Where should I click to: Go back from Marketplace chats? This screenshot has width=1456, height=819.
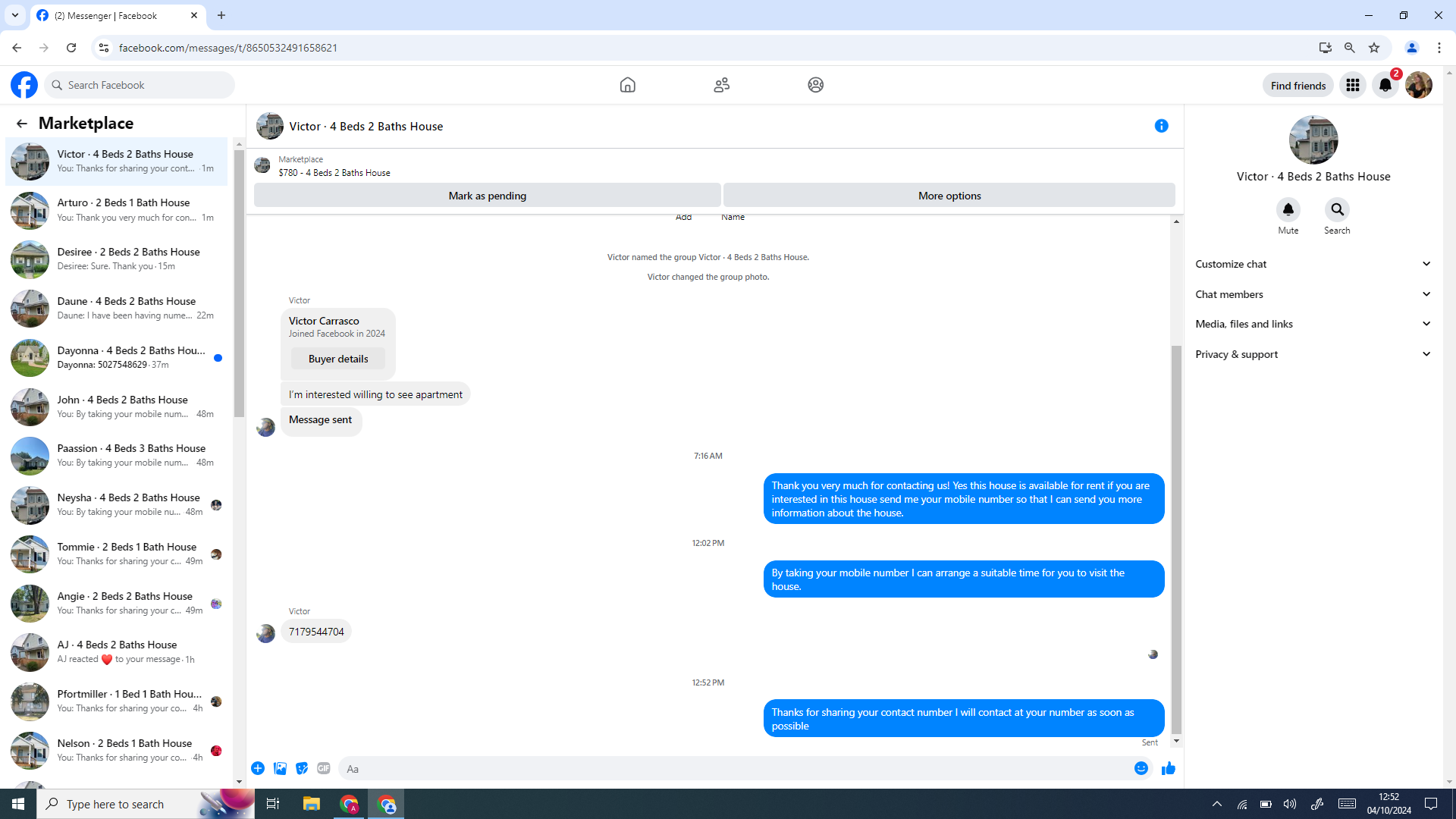pos(21,123)
